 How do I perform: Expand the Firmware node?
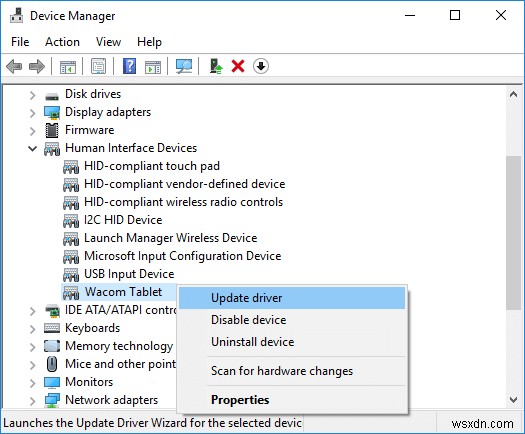[x=32, y=131]
